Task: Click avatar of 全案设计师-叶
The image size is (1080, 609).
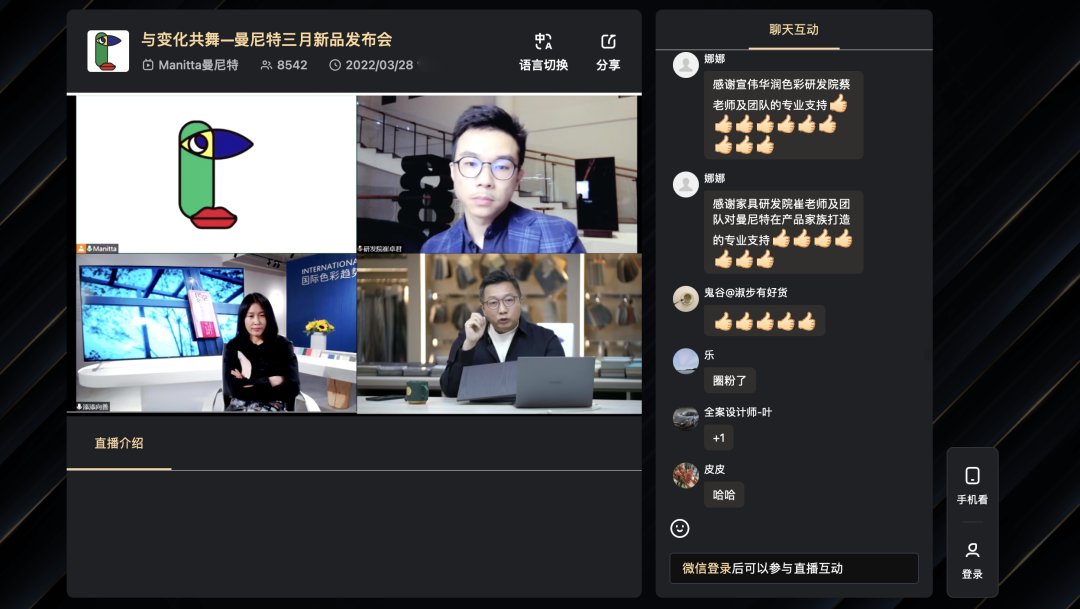Action: (x=685, y=418)
